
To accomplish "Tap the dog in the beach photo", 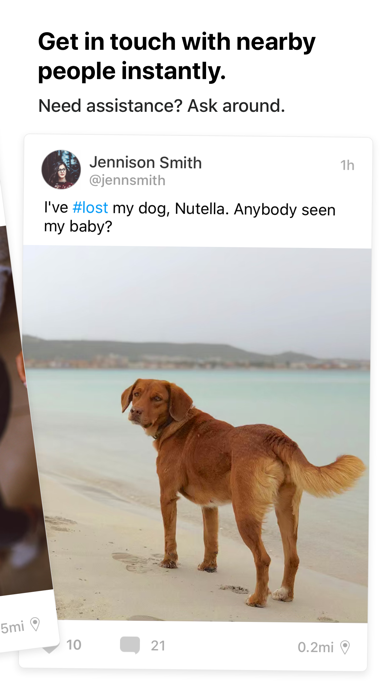I will [243, 492].
